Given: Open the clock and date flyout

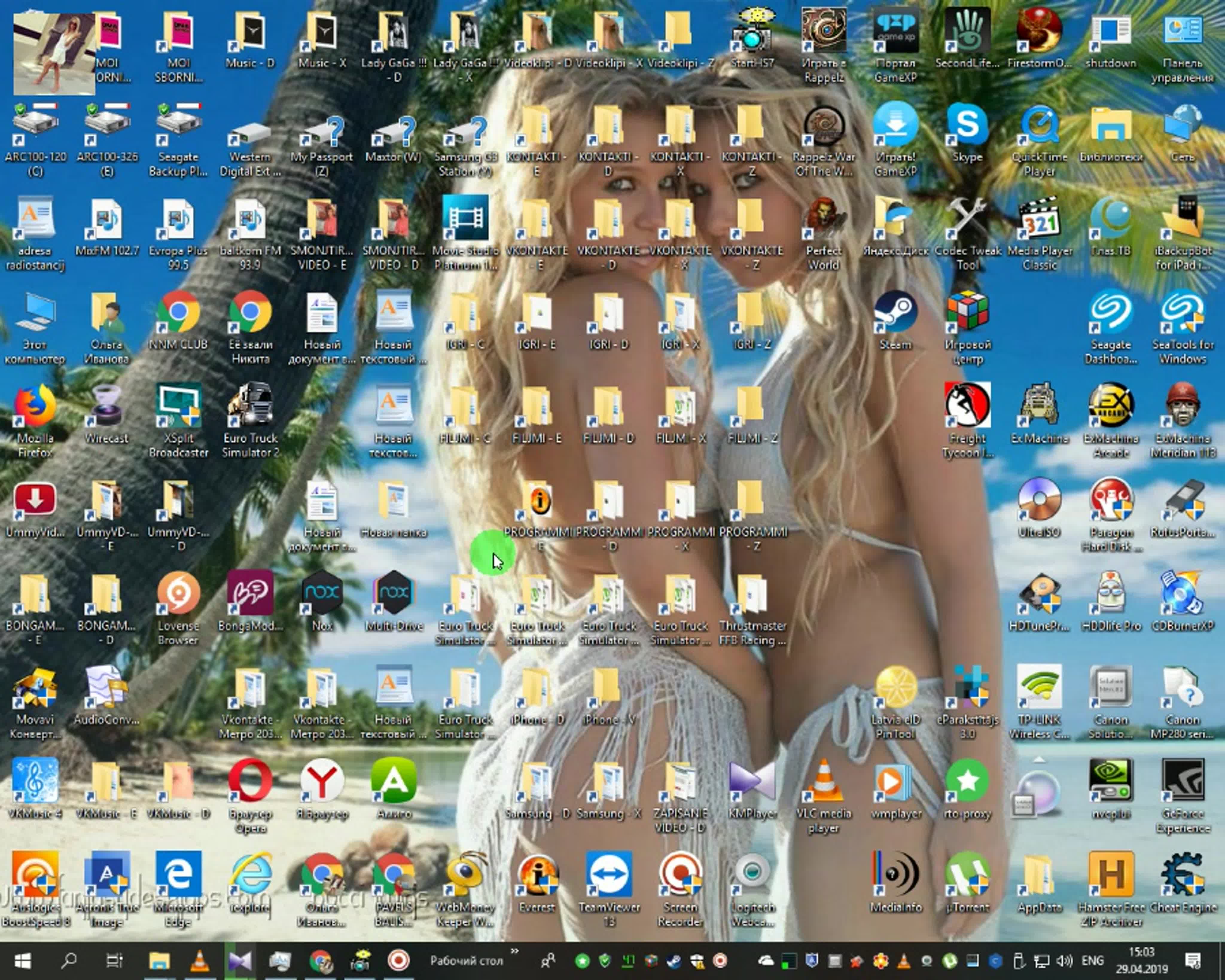Looking at the screenshot, I should click(1142, 961).
